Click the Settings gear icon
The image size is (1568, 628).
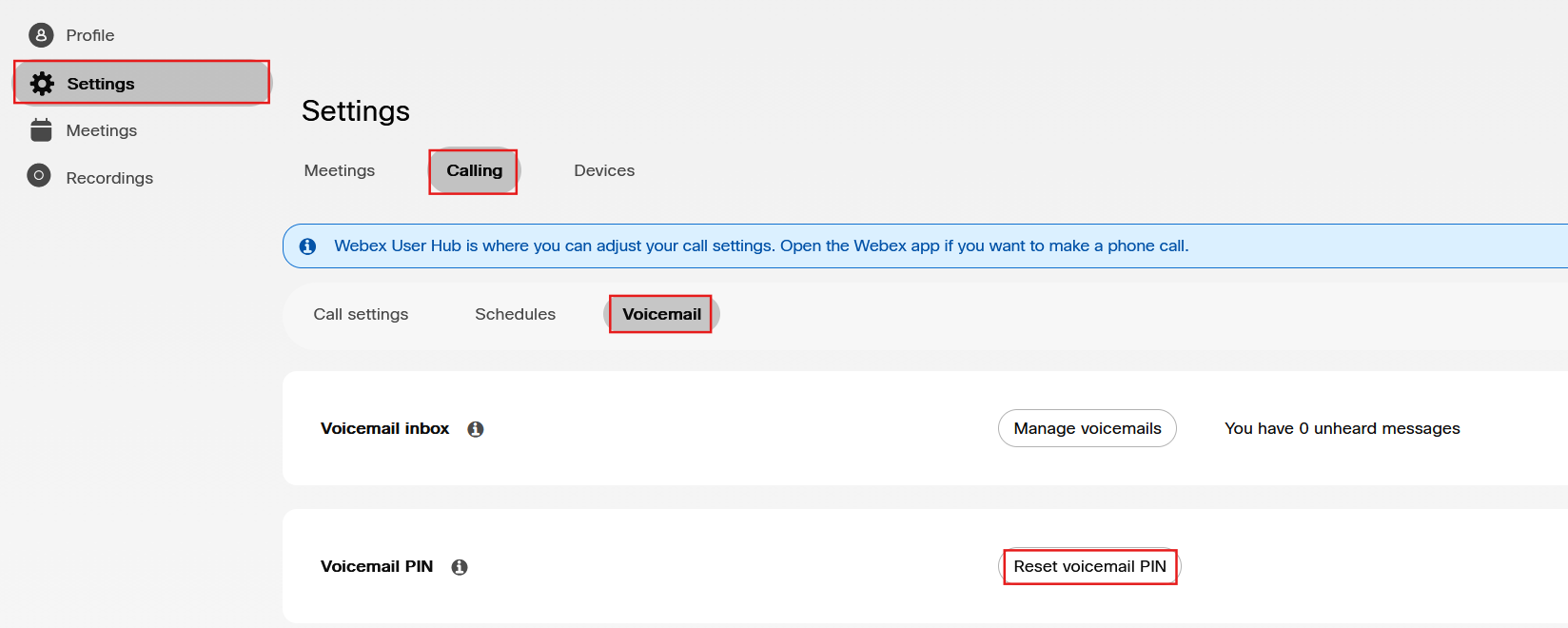[42, 84]
